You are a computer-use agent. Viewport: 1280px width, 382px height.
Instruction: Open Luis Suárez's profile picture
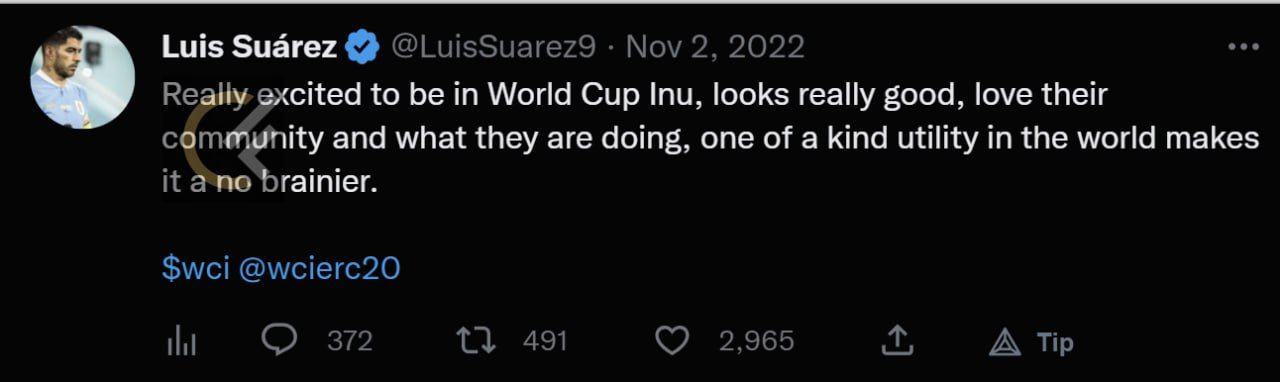tap(82, 77)
